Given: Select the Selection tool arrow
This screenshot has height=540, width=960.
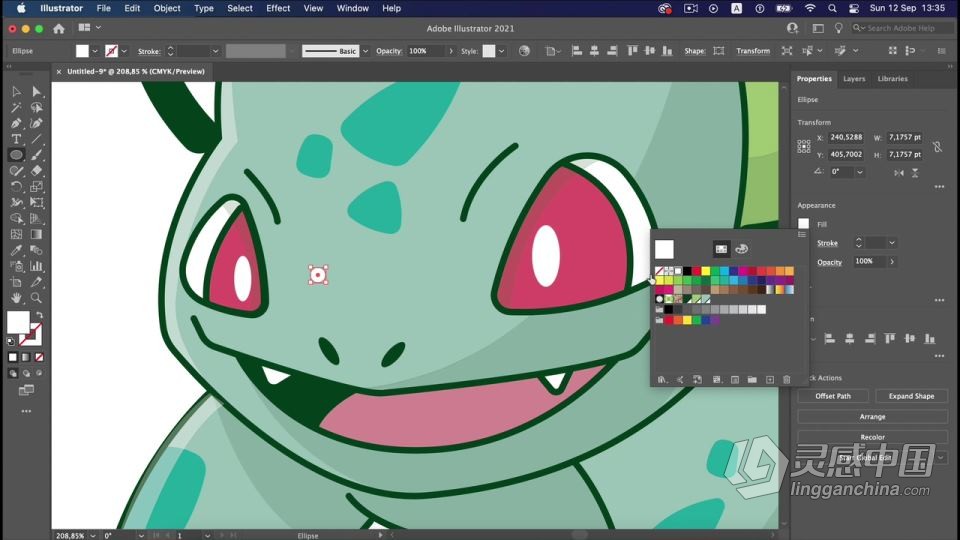Looking at the screenshot, I should coord(17,91).
